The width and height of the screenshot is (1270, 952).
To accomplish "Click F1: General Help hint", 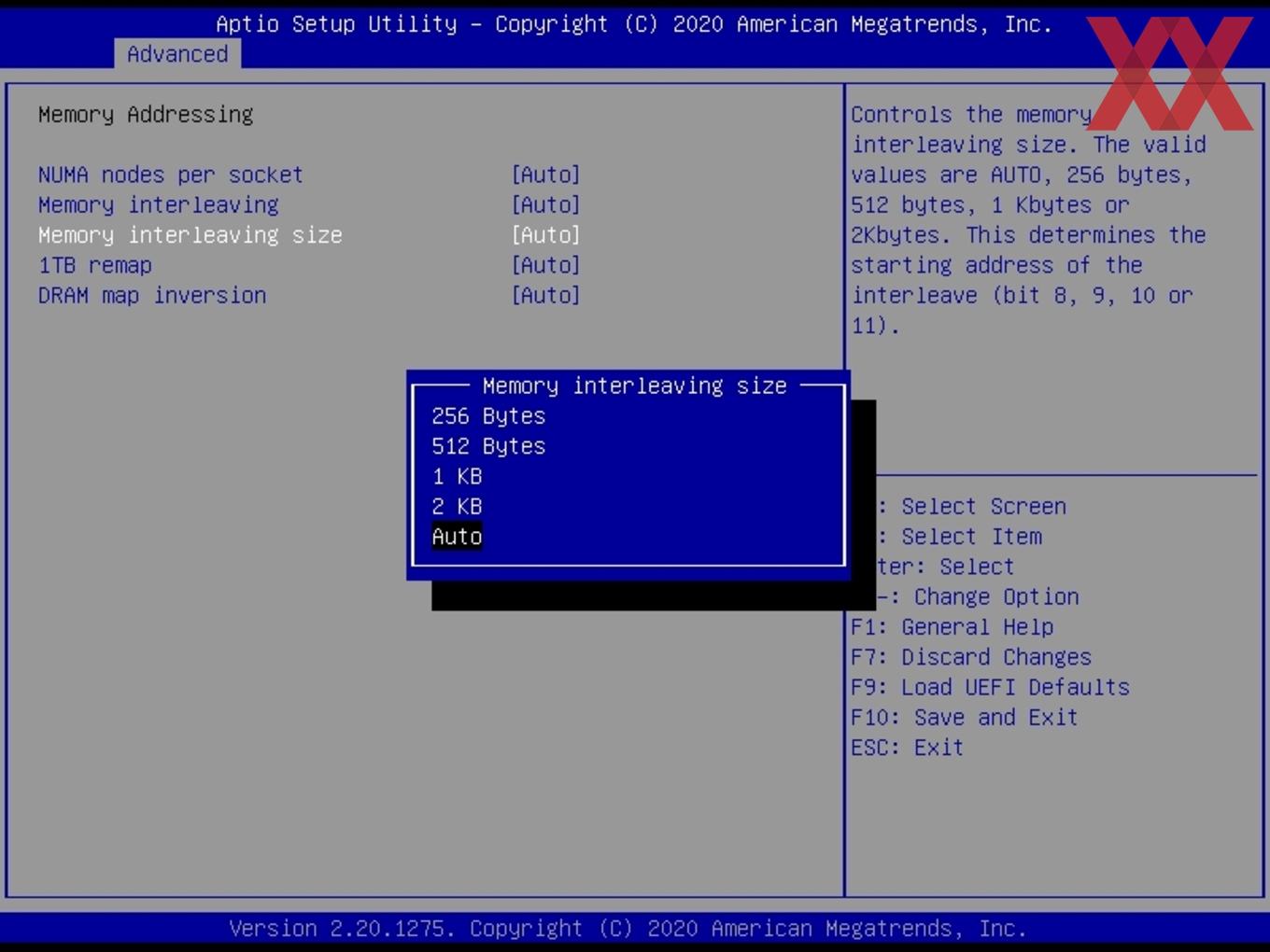I will tap(952, 626).
